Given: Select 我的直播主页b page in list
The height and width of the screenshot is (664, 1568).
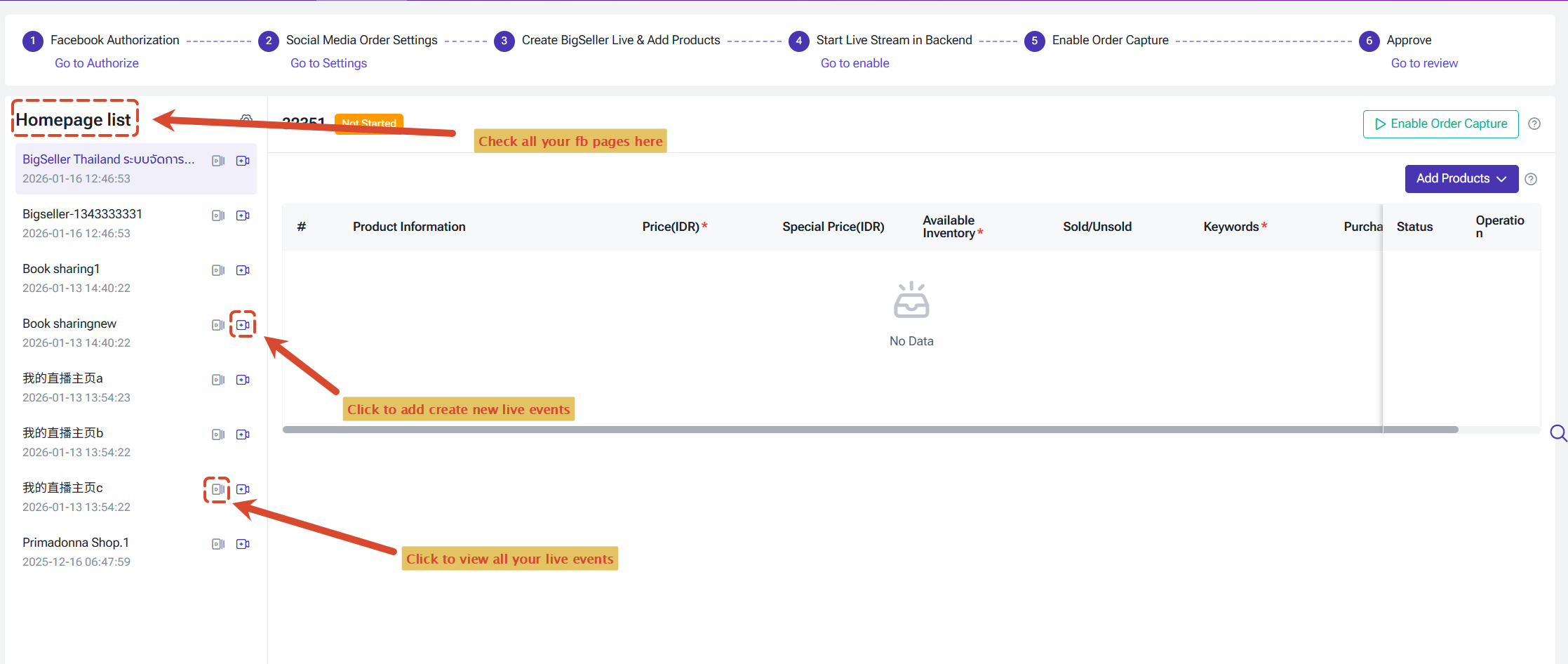Looking at the screenshot, I should pos(136,442).
